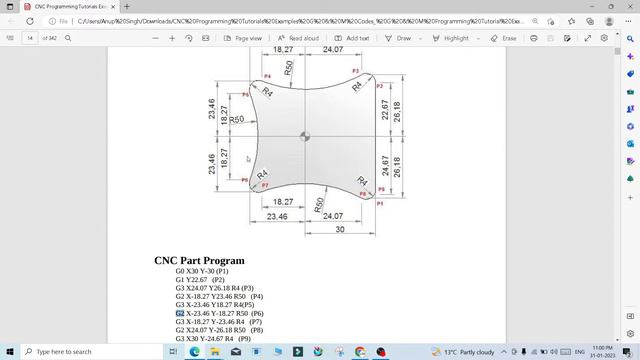
Task: Rotate the PDF page
Action: [189, 38]
